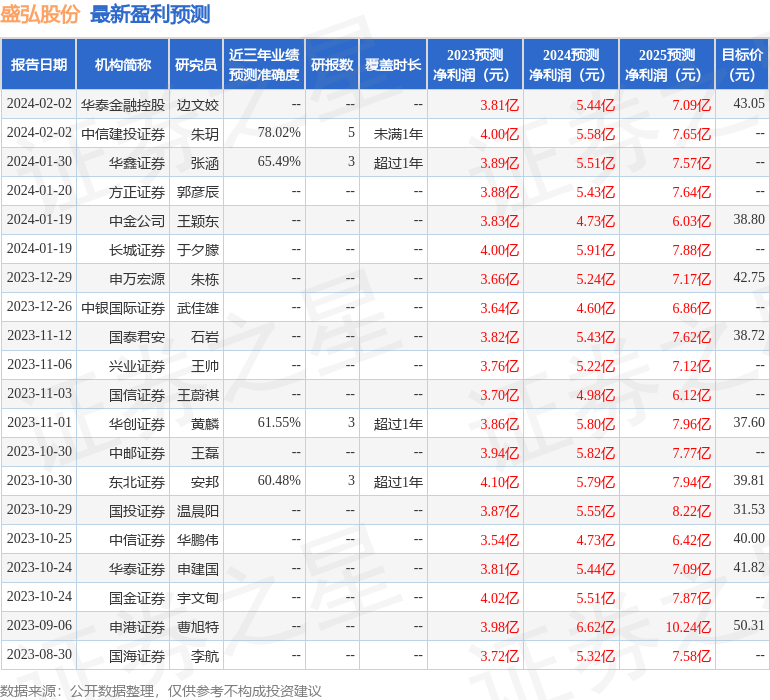Click target price 31.53
The image size is (770, 700).
[x=749, y=509]
